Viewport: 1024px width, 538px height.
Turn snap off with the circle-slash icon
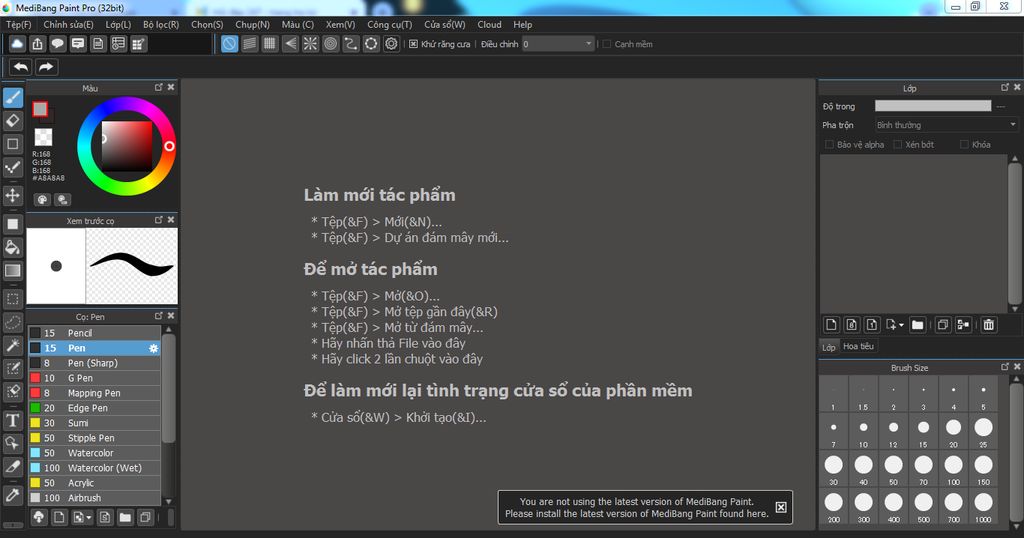pos(229,44)
